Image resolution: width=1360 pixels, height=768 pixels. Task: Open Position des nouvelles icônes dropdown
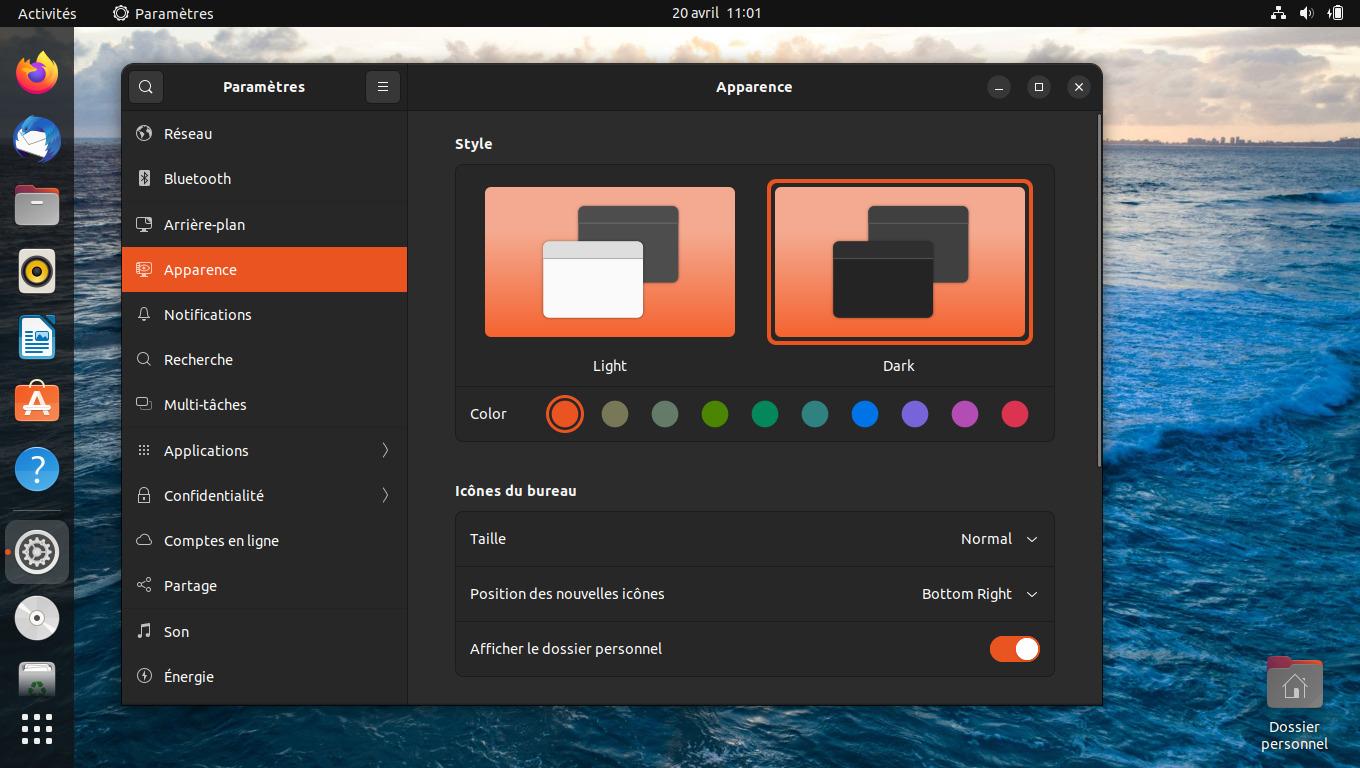(x=979, y=594)
